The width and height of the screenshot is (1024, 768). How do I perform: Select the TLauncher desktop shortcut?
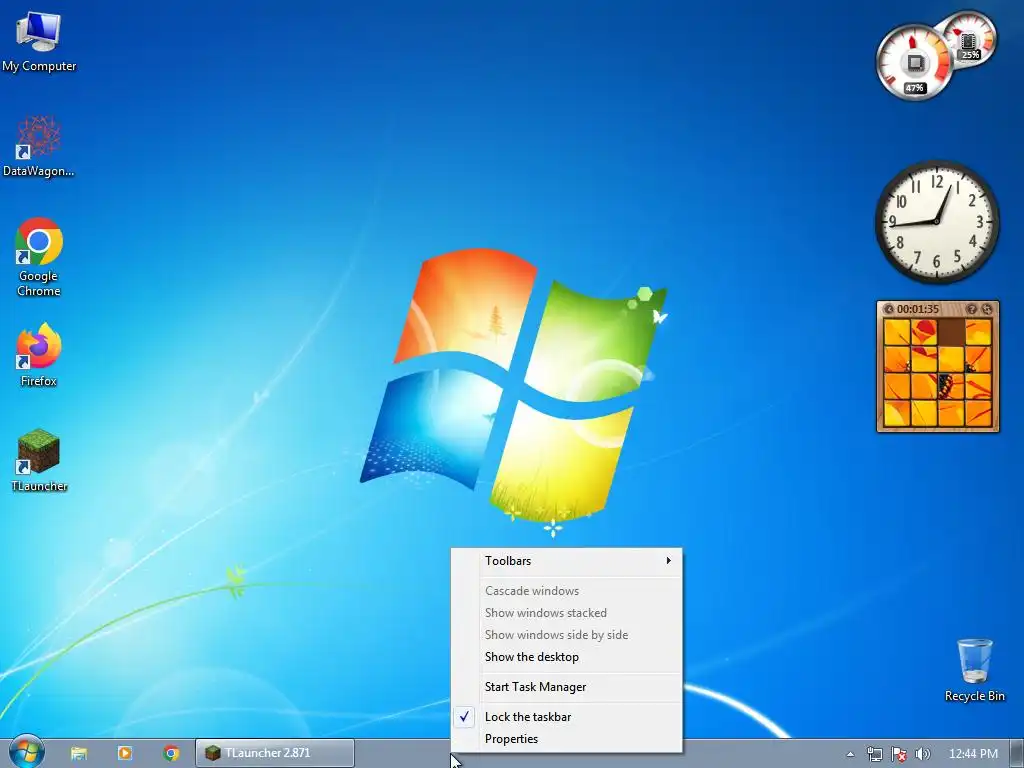[39, 460]
